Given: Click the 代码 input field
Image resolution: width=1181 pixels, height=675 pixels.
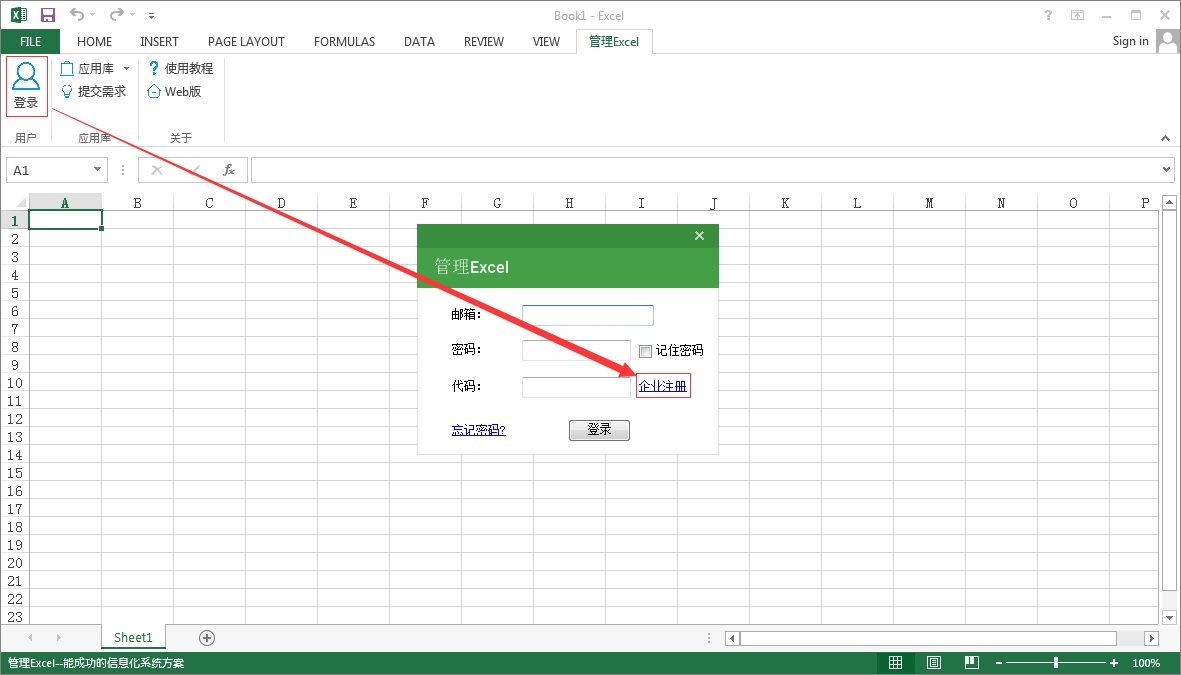Looking at the screenshot, I should [576, 386].
